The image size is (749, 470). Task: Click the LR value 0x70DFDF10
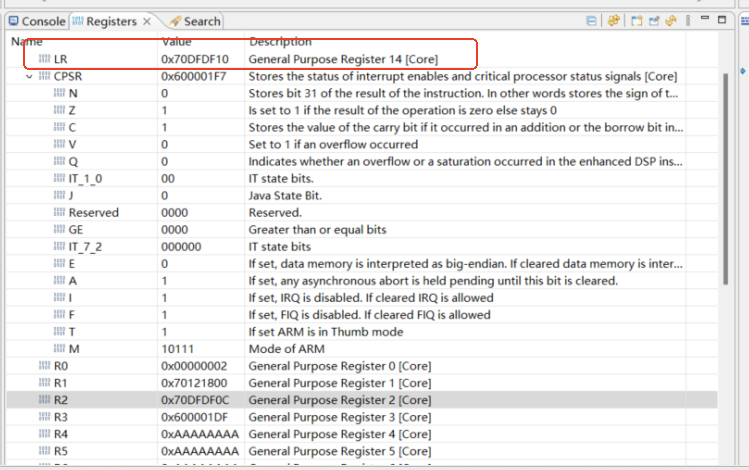(195, 59)
